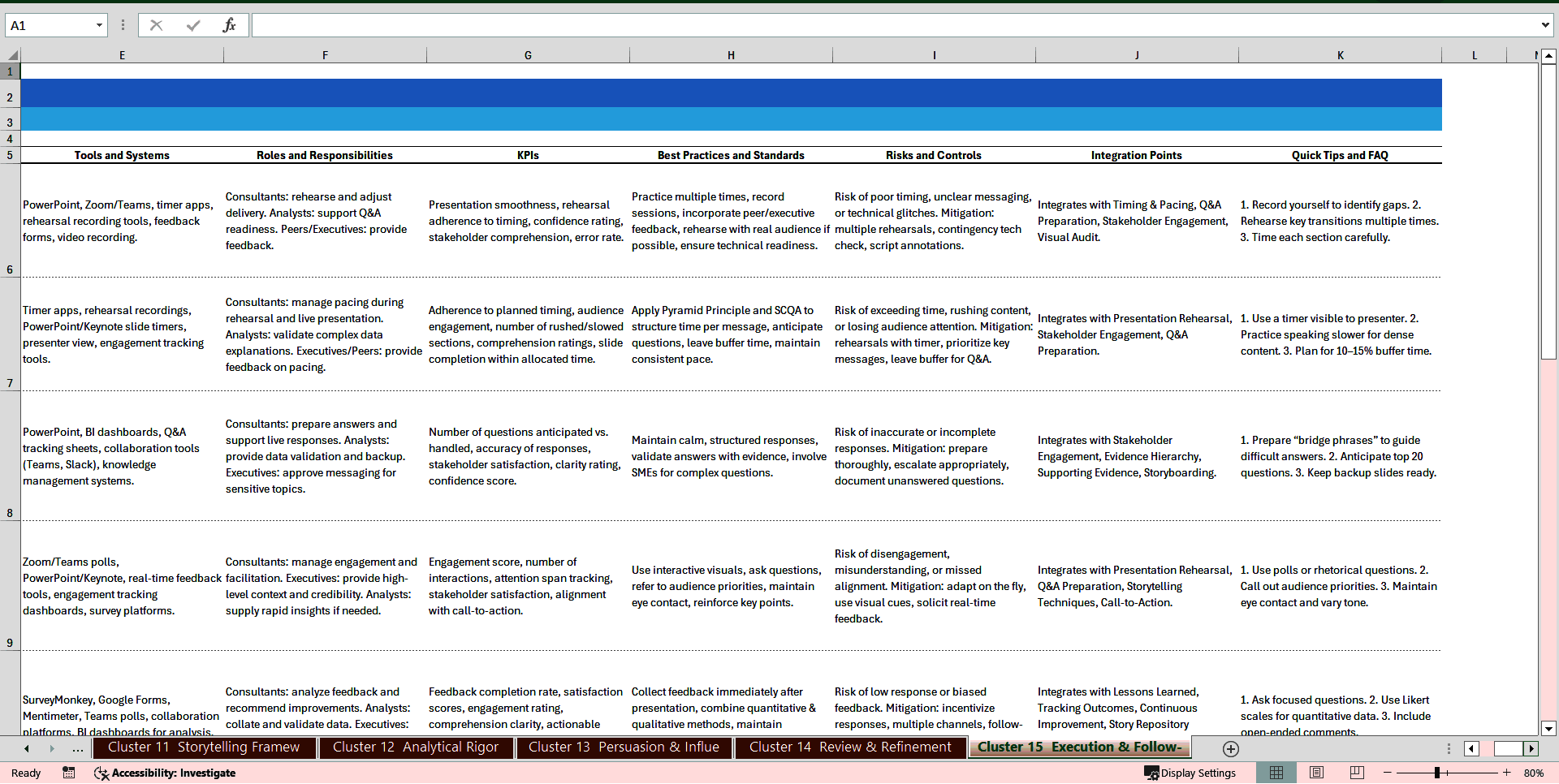1559x784 pixels.
Task: Cancel entry using the formula bar X icon
Action: point(156,25)
